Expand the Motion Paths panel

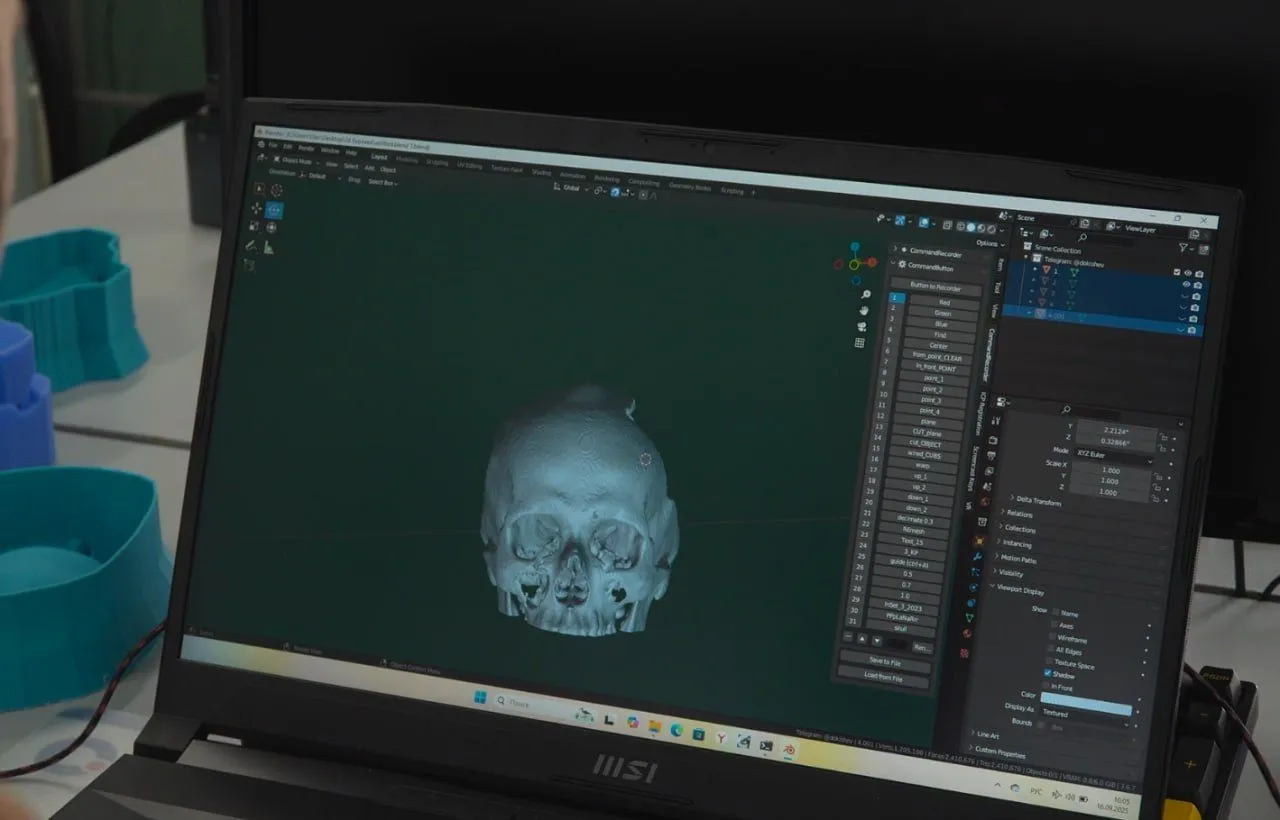pos(1018,559)
